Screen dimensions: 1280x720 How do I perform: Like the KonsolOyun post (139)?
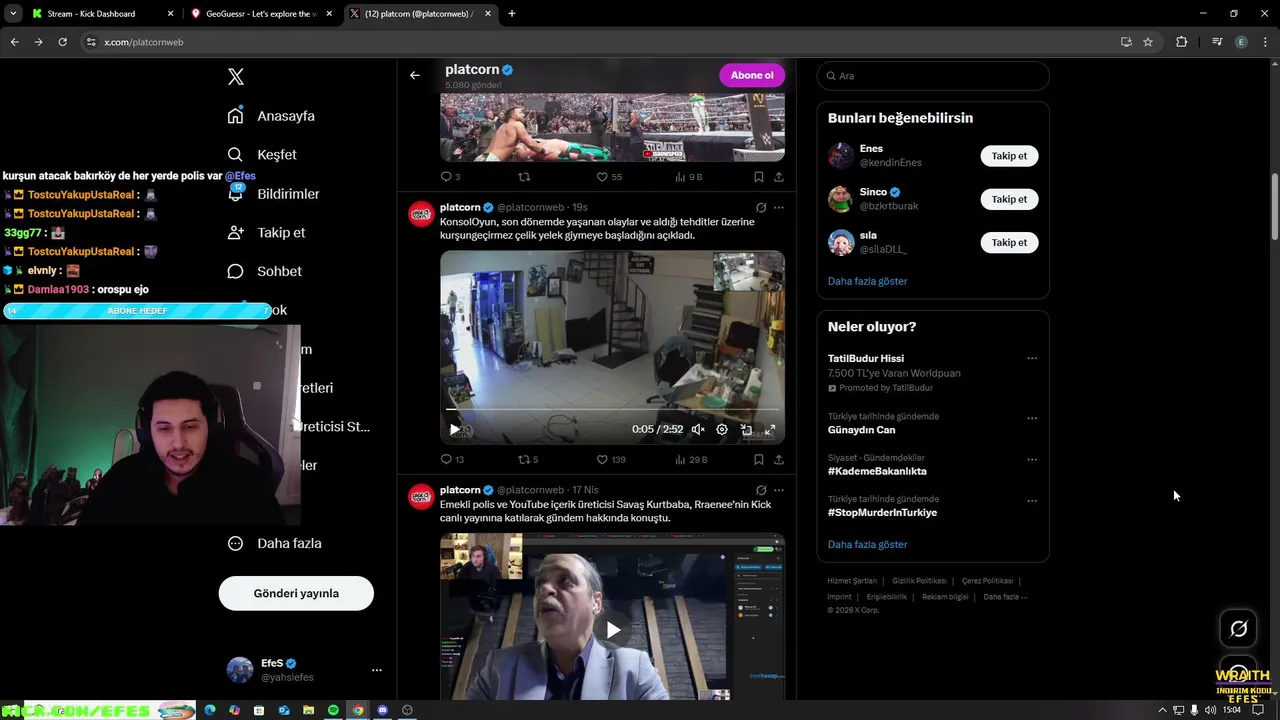click(610, 460)
